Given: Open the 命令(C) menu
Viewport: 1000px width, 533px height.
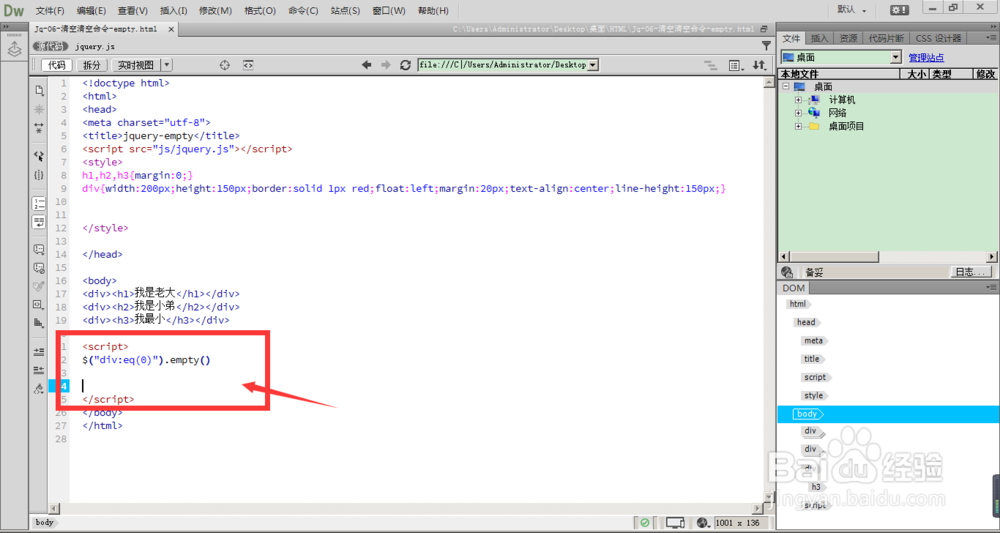Looking at the screenshot, I should click(303, 11).
